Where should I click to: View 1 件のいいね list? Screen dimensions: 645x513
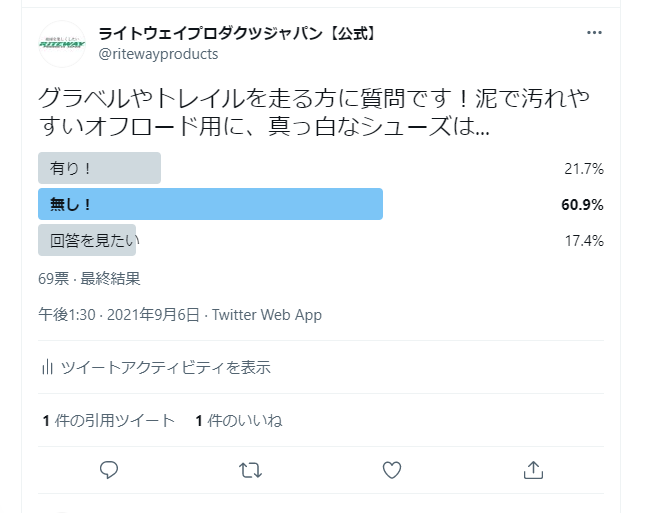(x=239, y=420)
